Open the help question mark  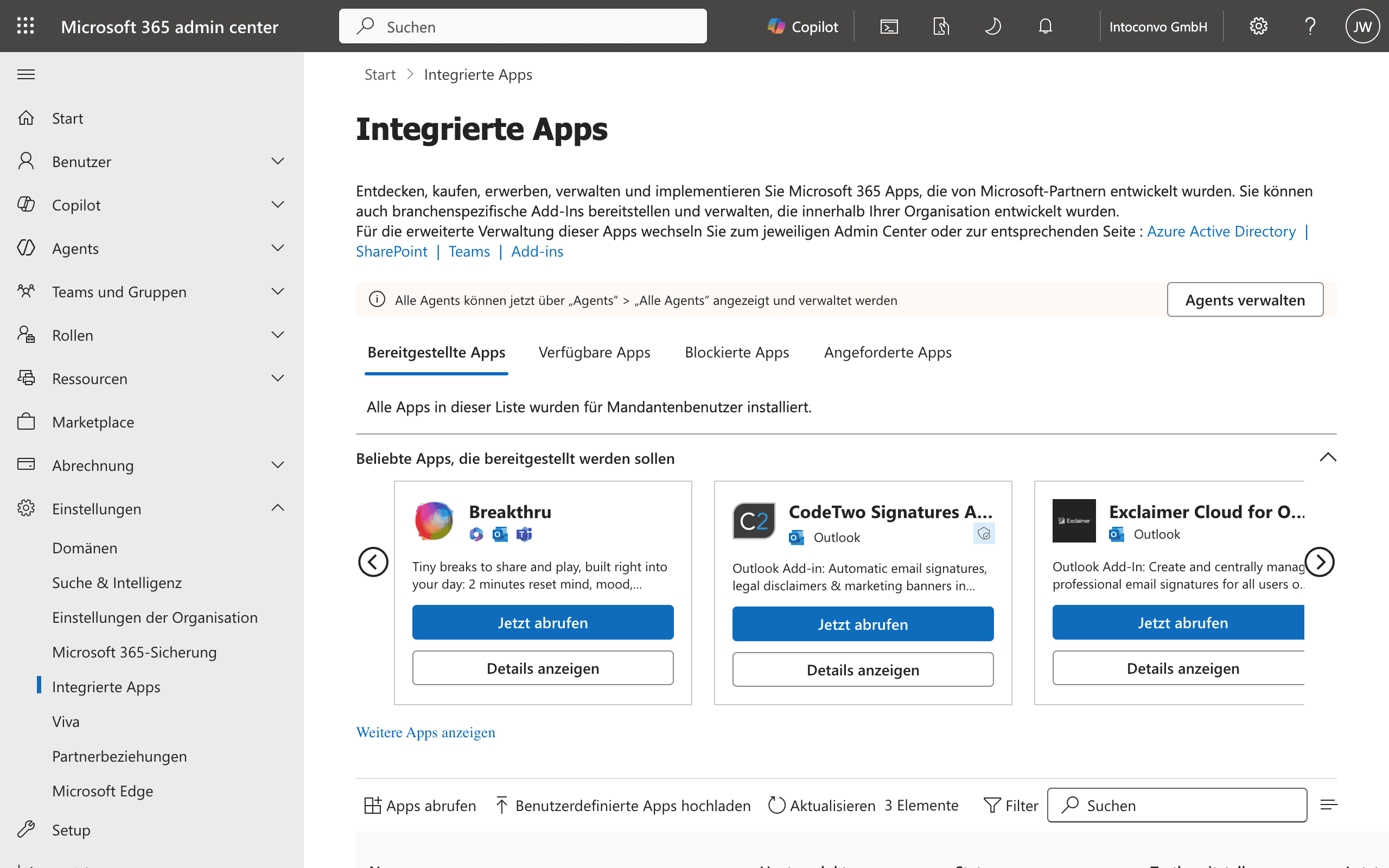coord(1310,27)
